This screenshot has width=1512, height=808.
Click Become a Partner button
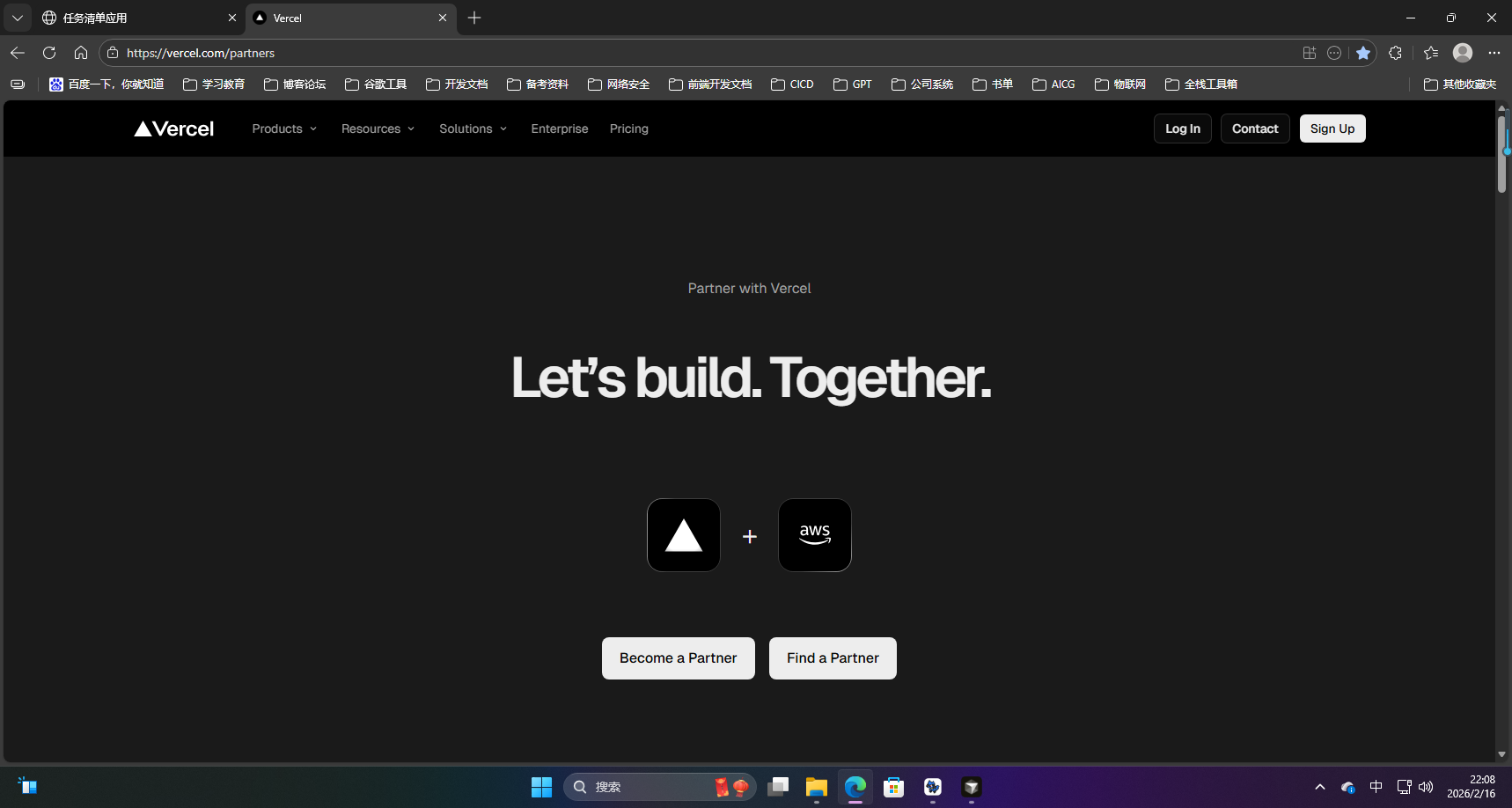(679, 658)
